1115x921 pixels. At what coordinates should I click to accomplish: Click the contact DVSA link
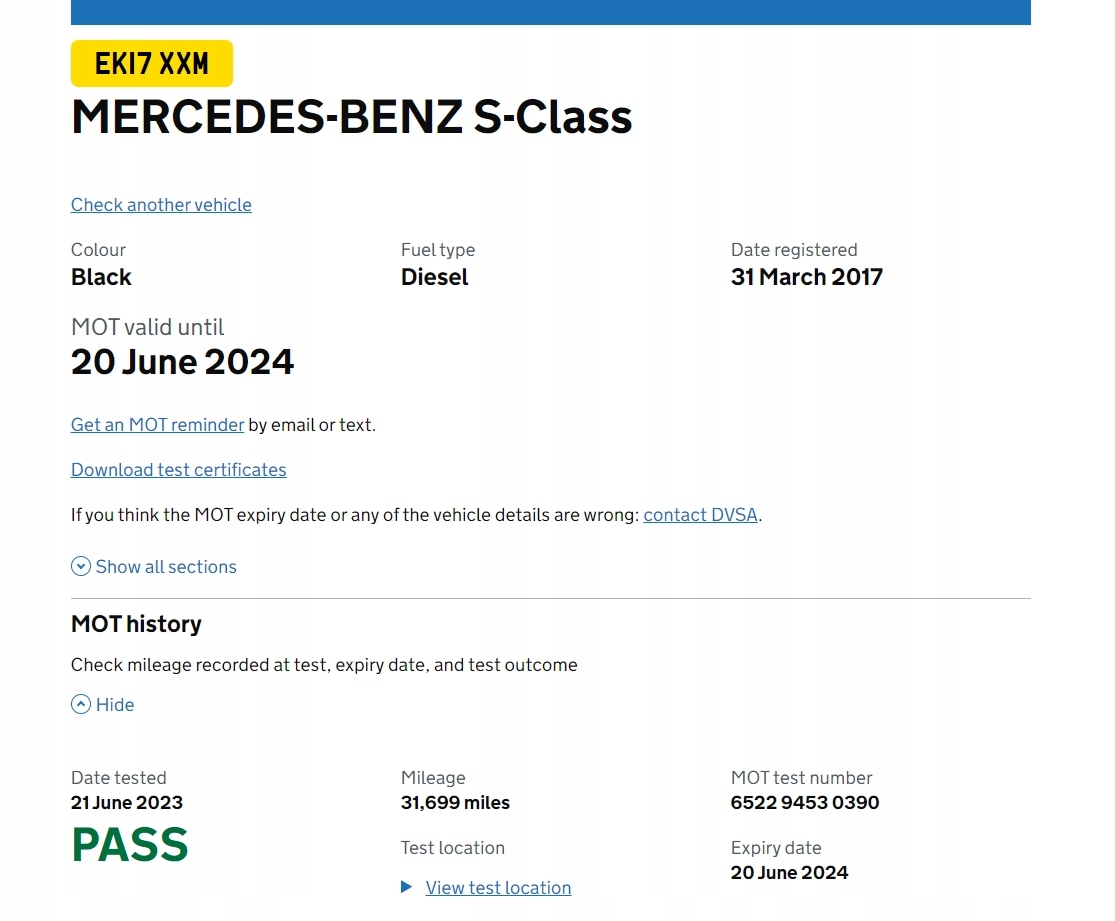(x=700, y=516)
